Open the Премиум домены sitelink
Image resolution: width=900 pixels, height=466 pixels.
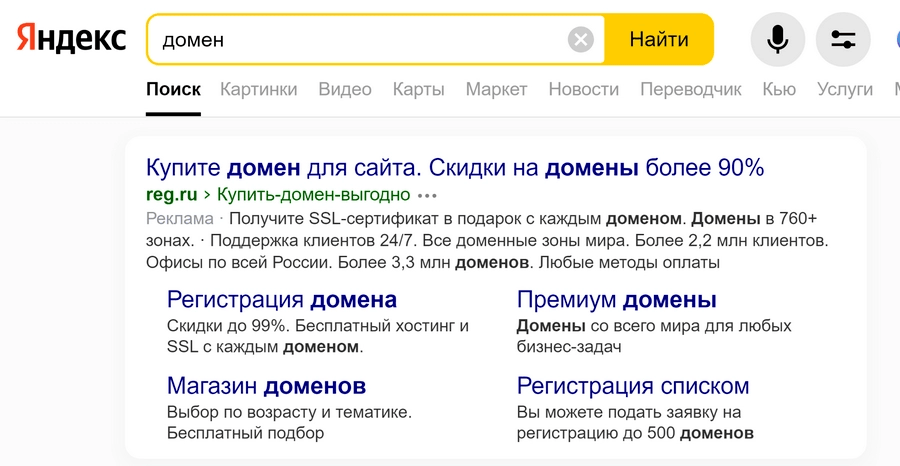616,300
